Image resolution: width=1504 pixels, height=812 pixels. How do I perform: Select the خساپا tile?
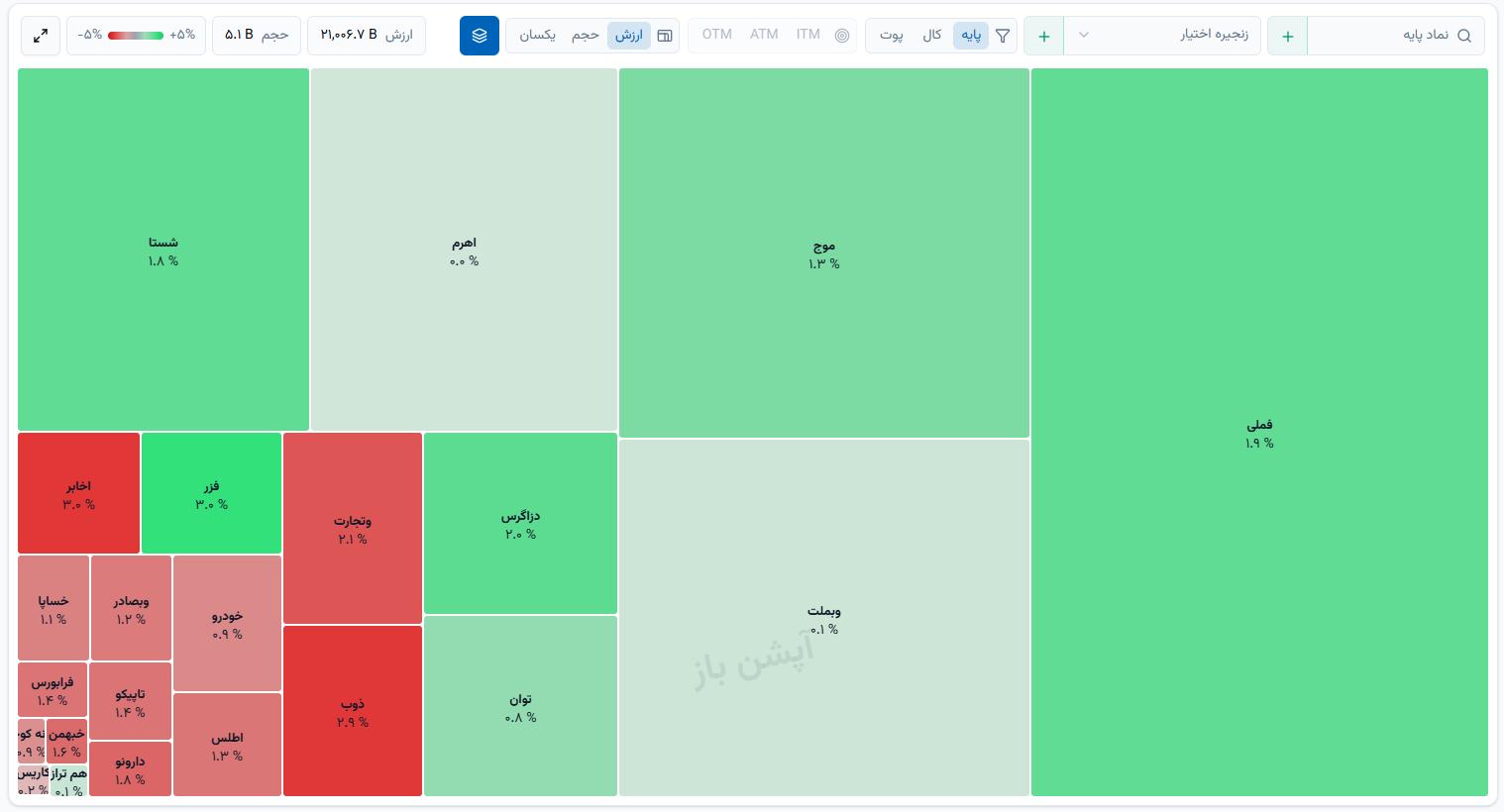coord(54,608)
